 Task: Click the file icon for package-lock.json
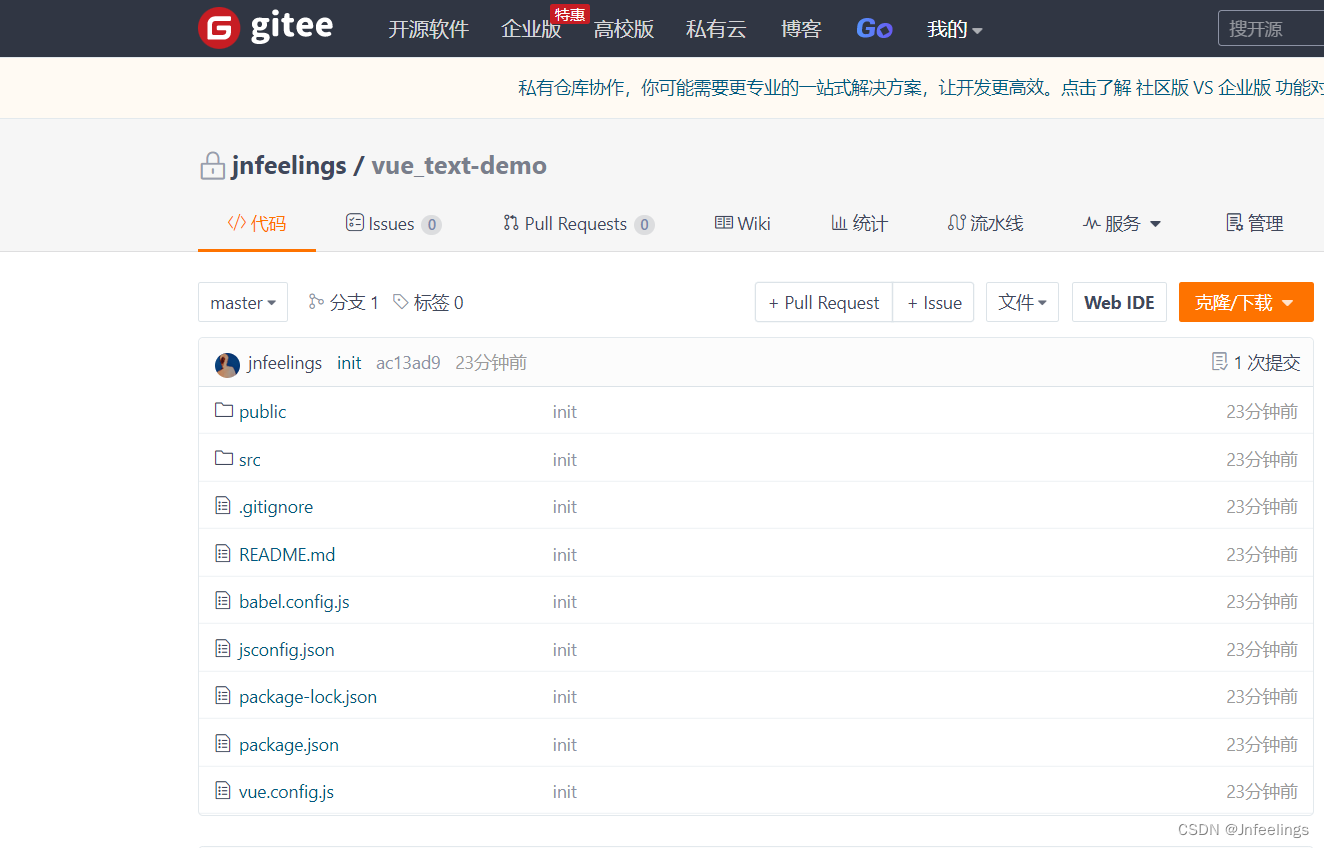(223, 696)
